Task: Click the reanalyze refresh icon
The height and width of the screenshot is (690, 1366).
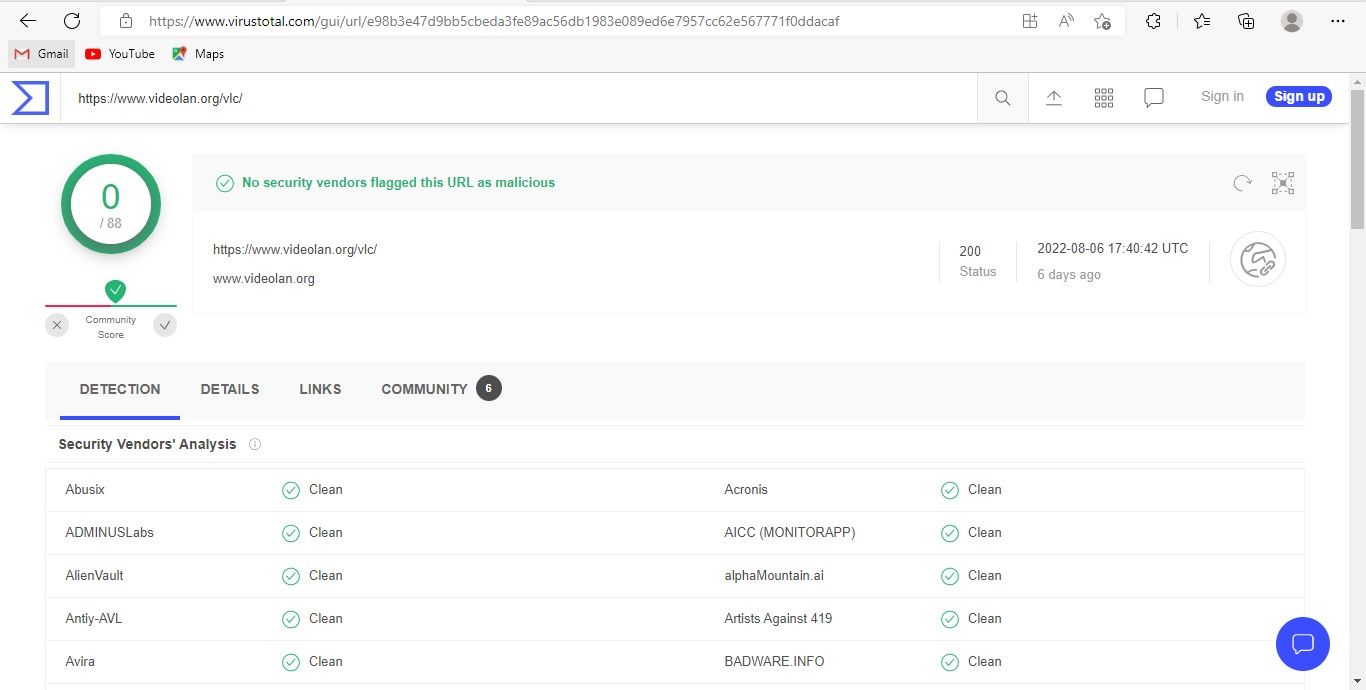Action: tap(1242, 183)
